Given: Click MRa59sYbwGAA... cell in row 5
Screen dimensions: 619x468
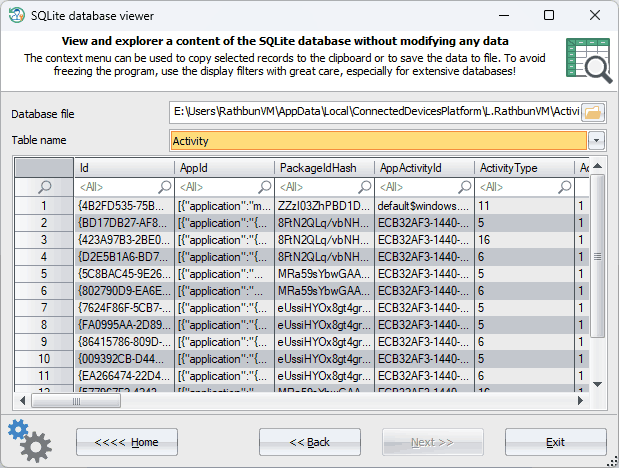Looking at the screenshot, I should [324, 274].
